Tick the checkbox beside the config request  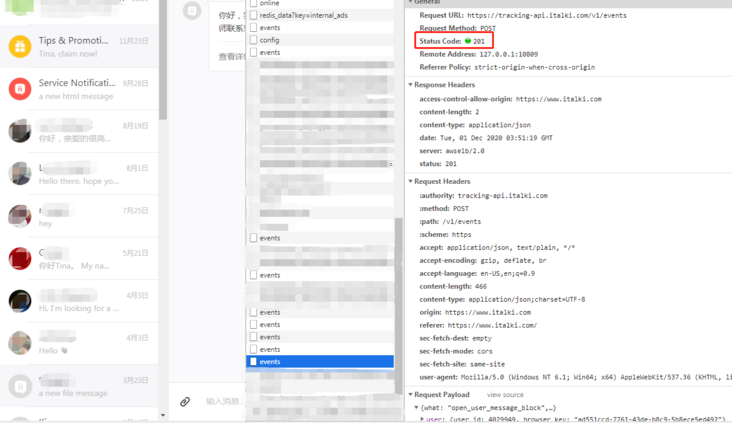coord(253,40)
